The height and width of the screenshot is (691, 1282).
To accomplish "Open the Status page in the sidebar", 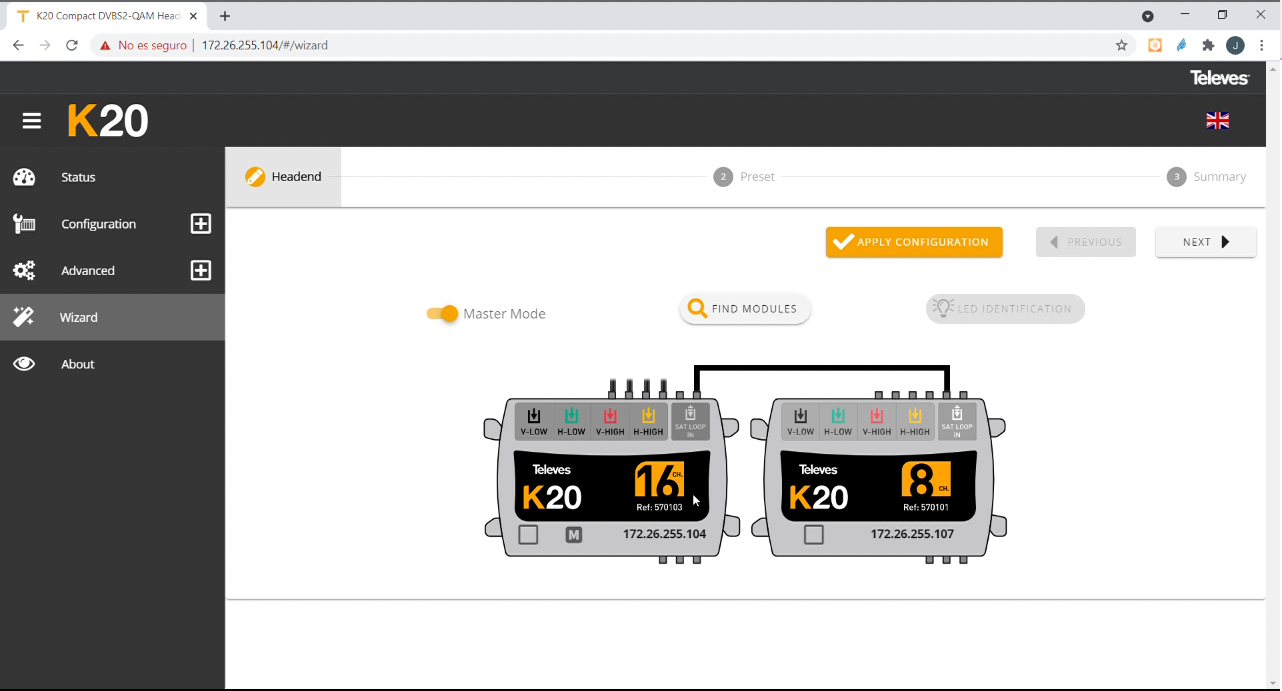I will 78,177.
